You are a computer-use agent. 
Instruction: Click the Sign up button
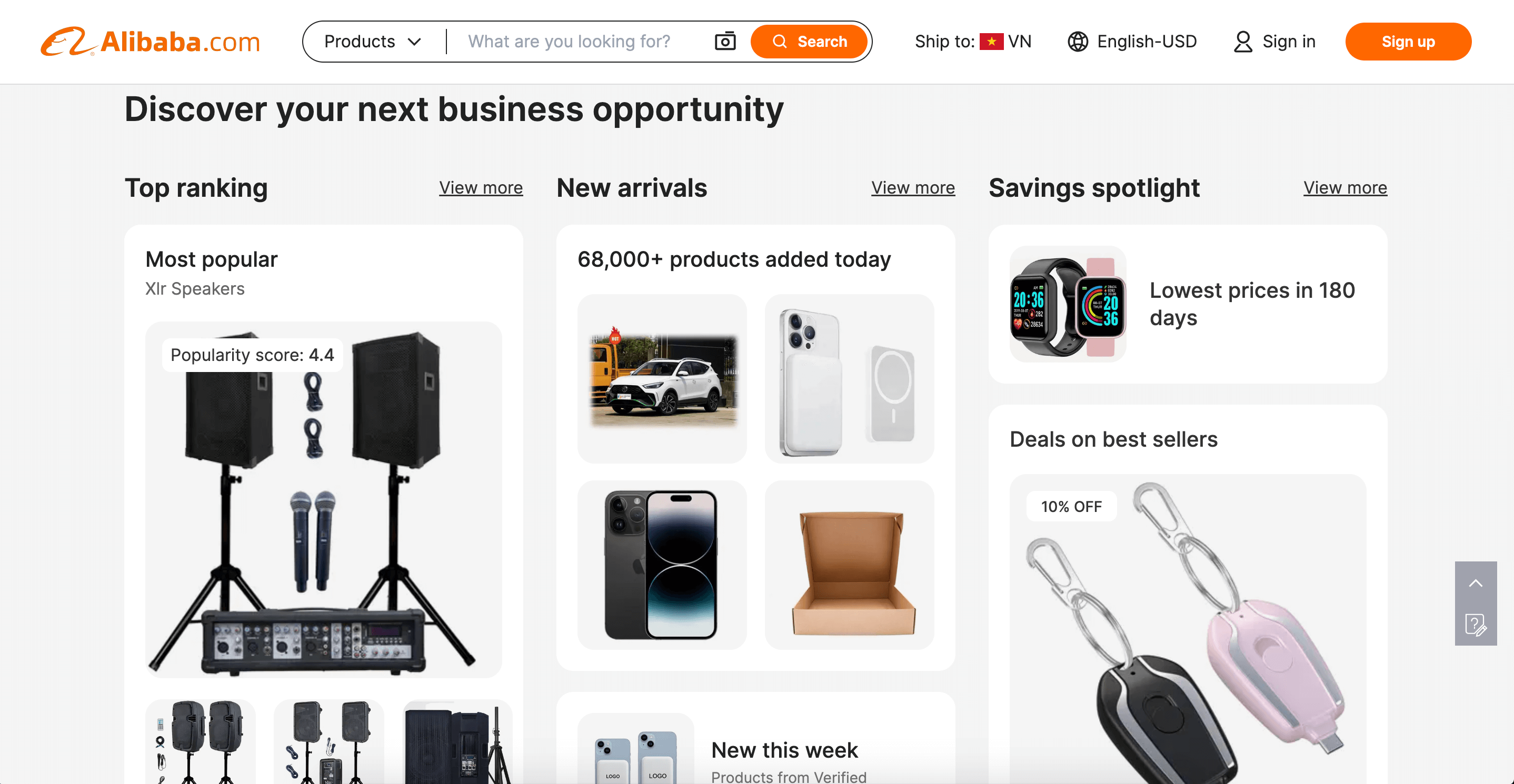1408,42
